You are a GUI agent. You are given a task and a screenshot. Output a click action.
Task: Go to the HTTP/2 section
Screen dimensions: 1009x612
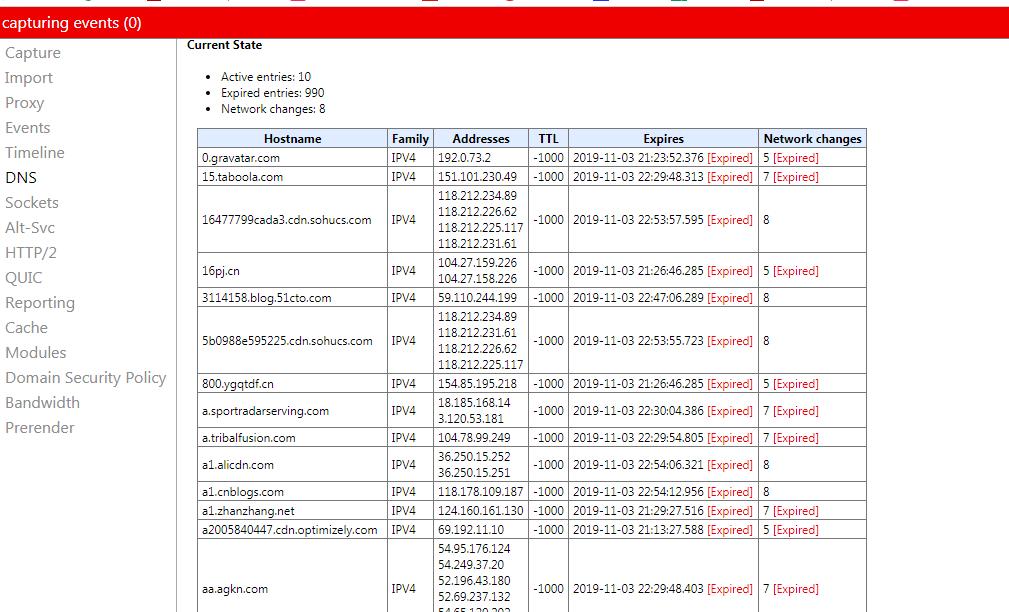click(30, 253)
